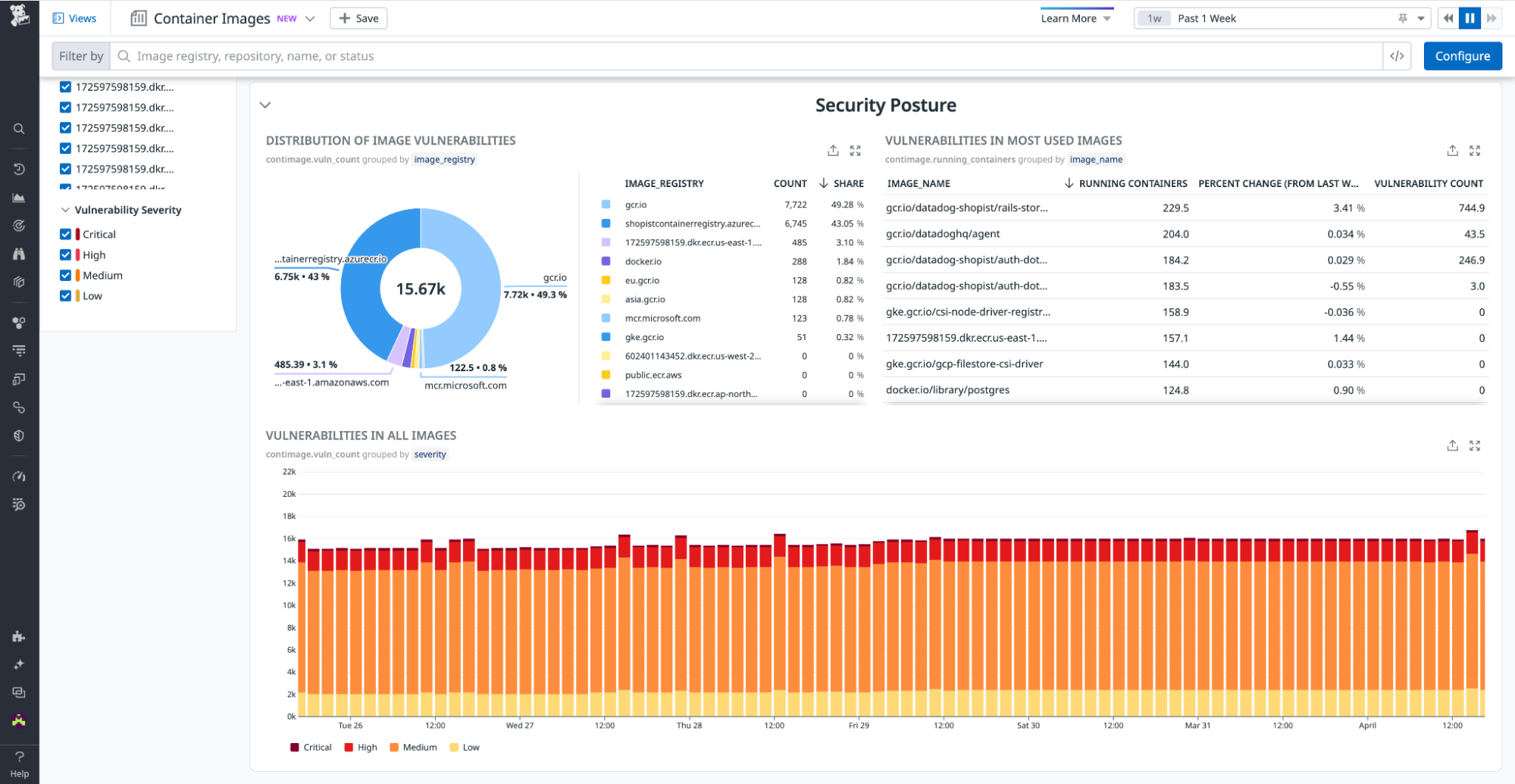Expand Vulnerabilities in All Images chart fullscreen

(1474, 445)
